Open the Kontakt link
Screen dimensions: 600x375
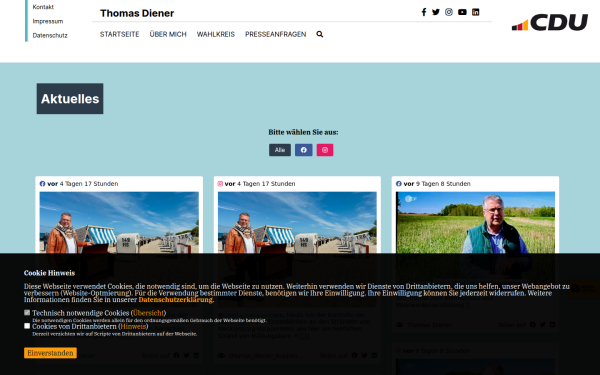click(43, 7)
